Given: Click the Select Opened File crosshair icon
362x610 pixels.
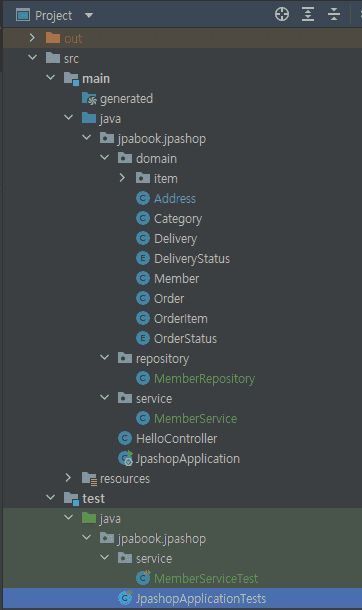Looking at the screenshot, I should [282, 14].
